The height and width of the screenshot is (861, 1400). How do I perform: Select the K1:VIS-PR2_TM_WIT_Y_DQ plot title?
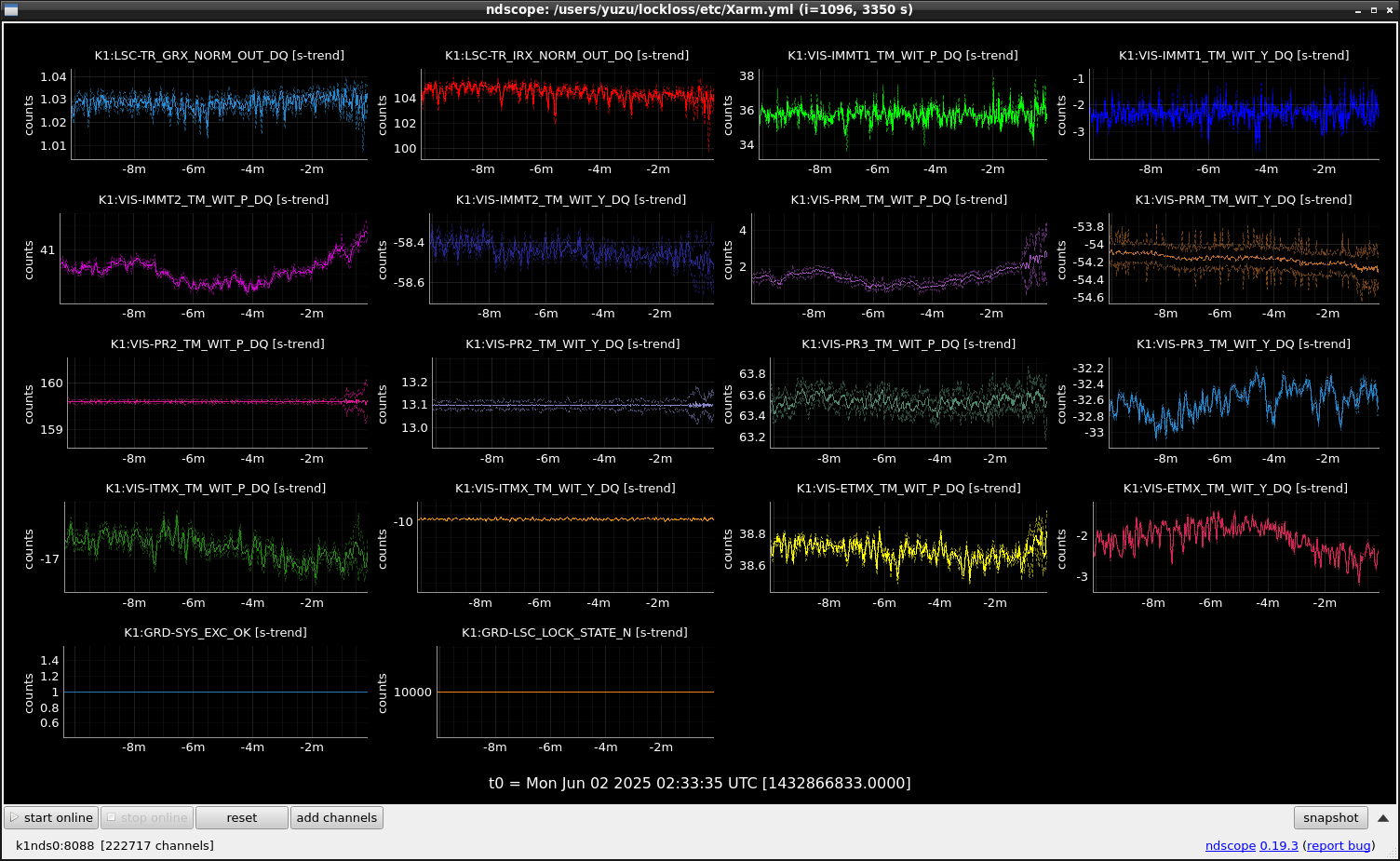click(x=573, y=343)
